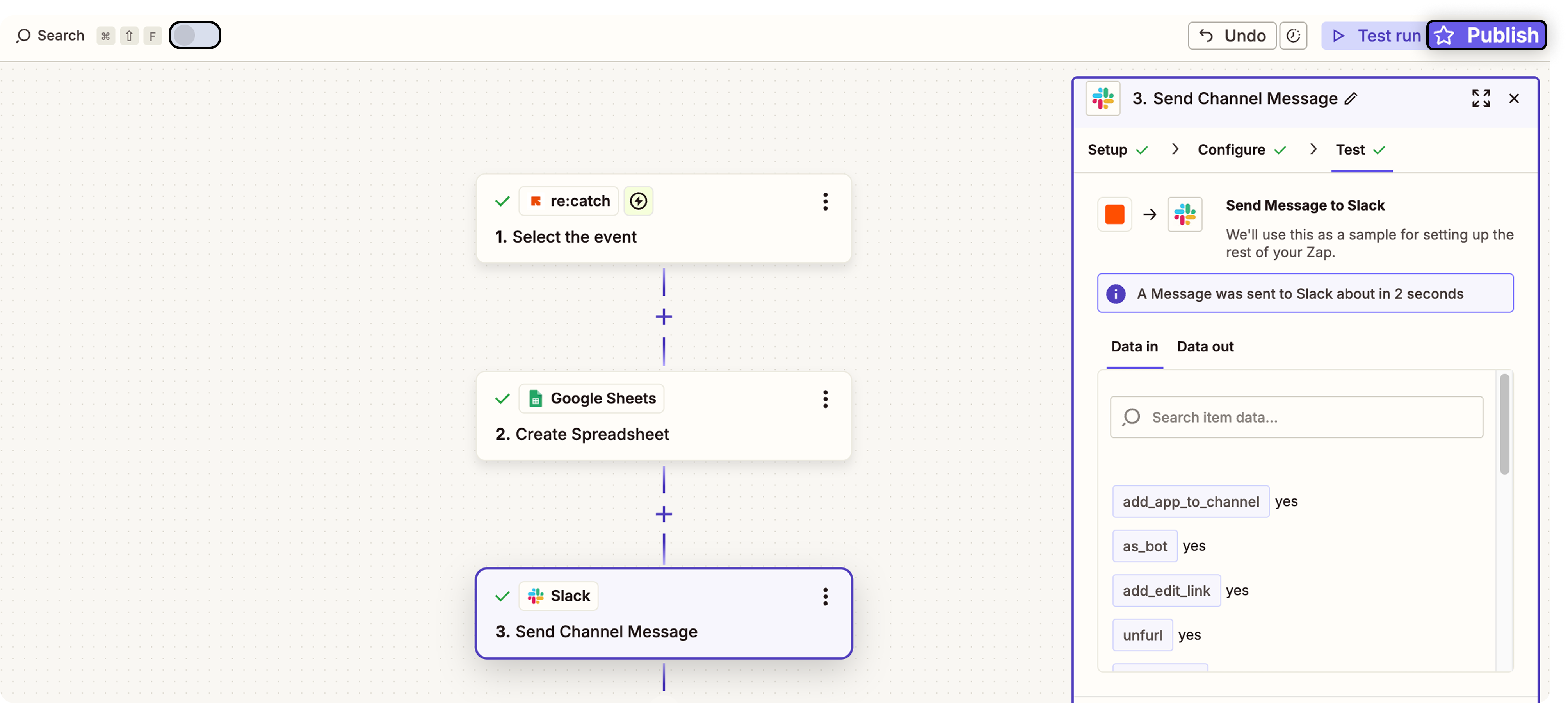Click the orange re:catch icon in the test panel

tap(1114, 214)
